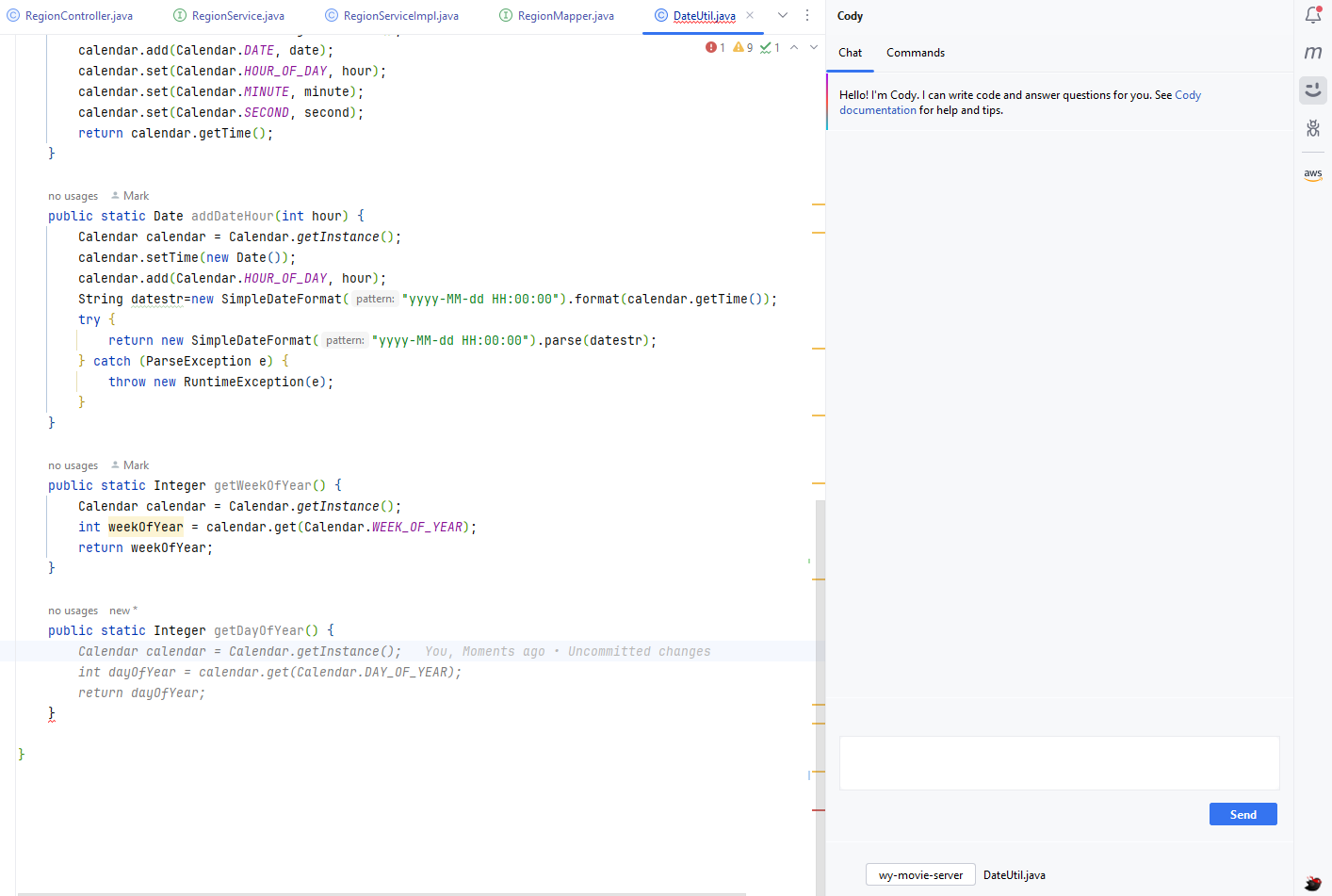
Task: Click the ParseException catch clause
Action: (184, 361)
